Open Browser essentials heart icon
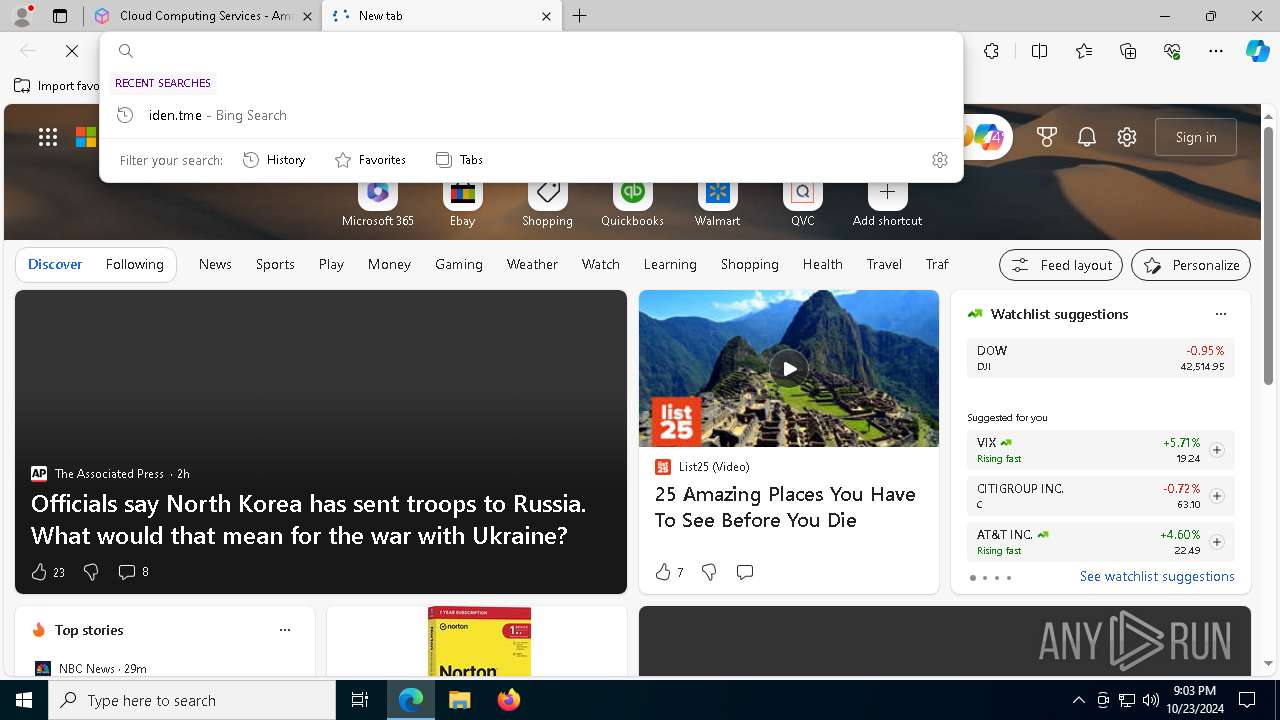The image size is (1280, 720). tap(1172, 51)
